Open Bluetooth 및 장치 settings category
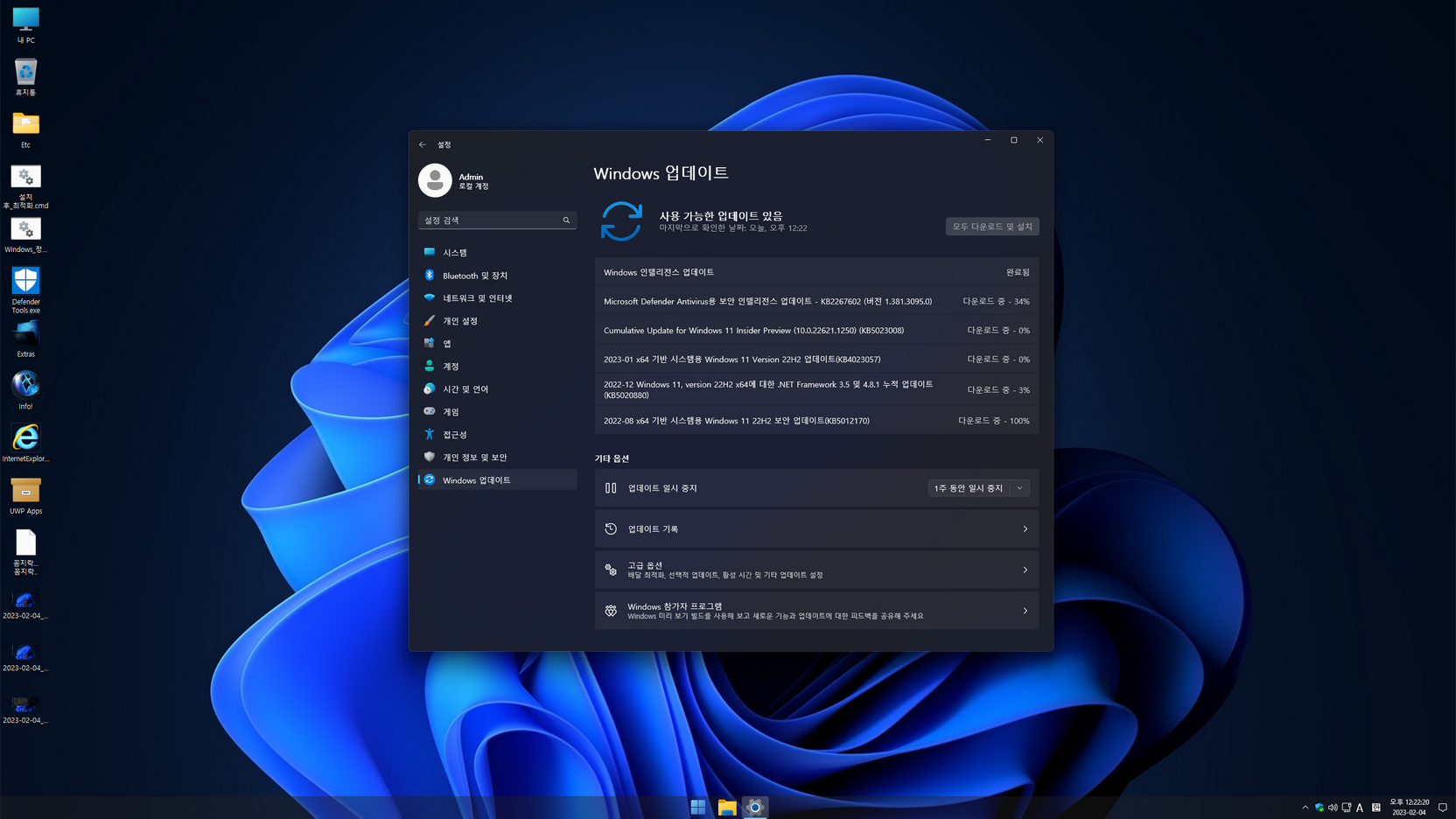 [x=497, y=276]
